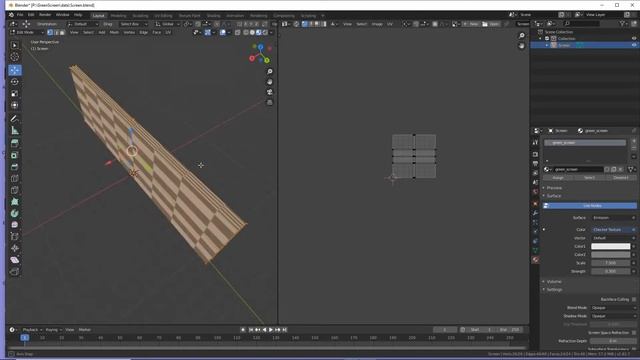Open the Modifier properties wrench tab

[535, 213]
